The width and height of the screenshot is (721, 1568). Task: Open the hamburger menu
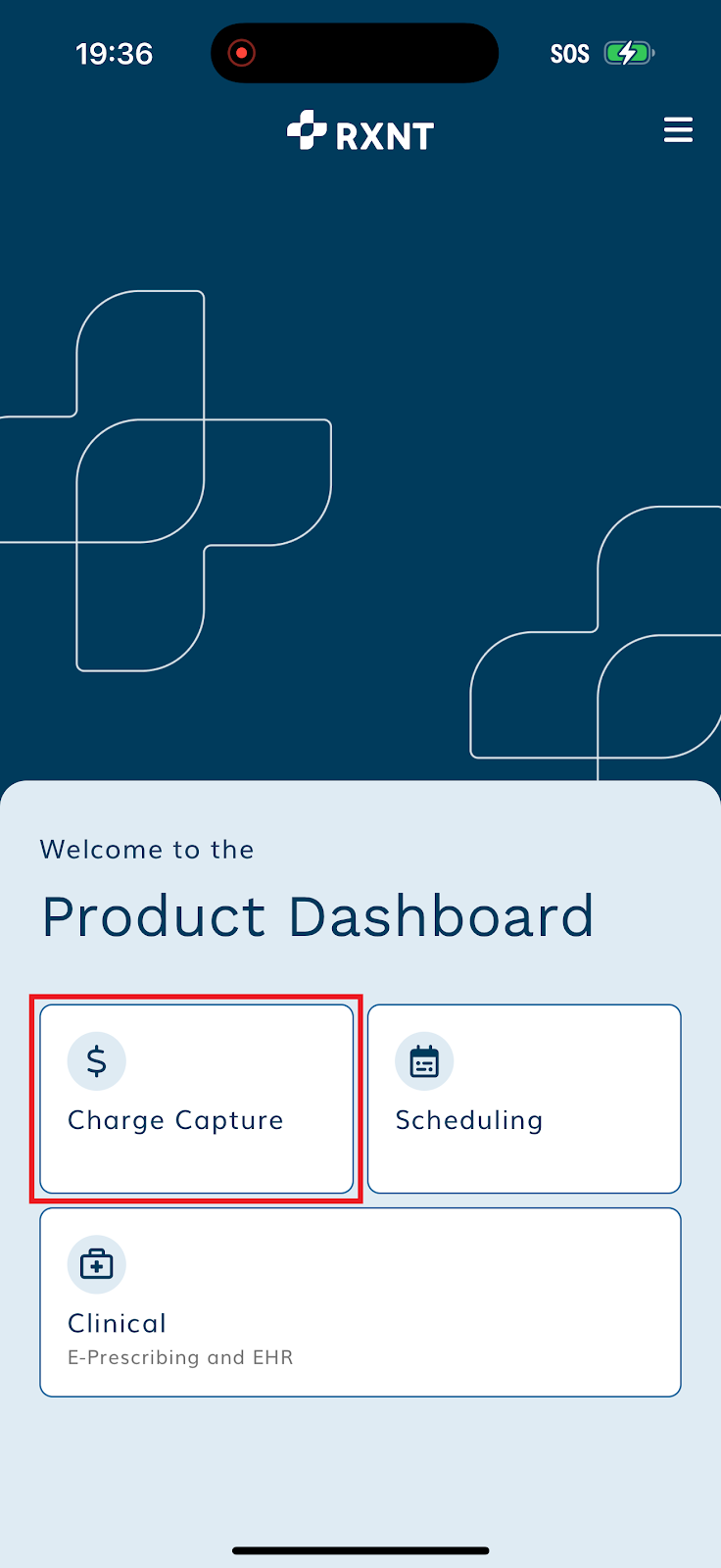coord(678,130)
